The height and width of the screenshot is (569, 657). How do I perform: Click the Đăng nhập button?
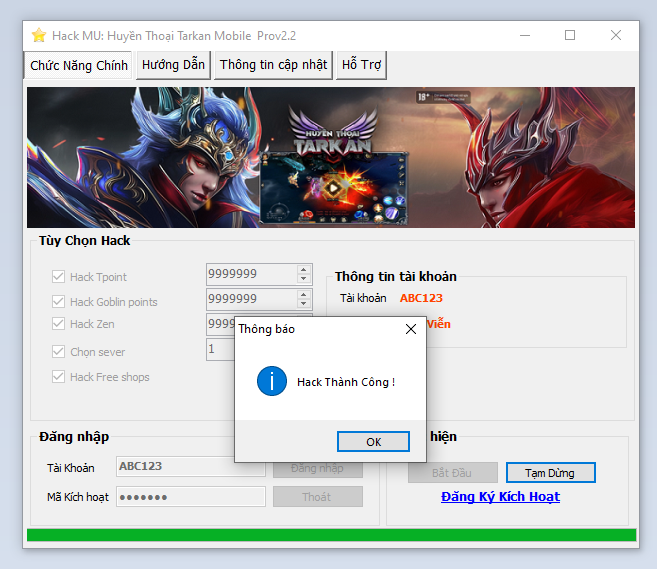[x=318, y=469]
